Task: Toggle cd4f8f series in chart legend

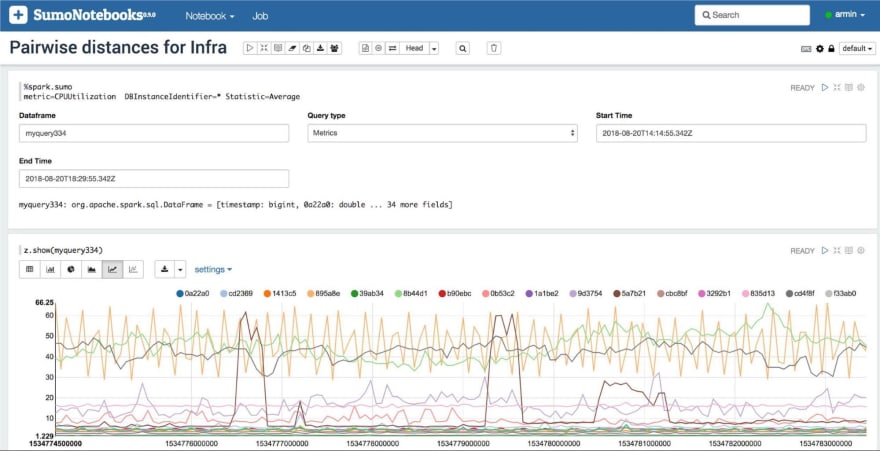Action: click(798, 293)
